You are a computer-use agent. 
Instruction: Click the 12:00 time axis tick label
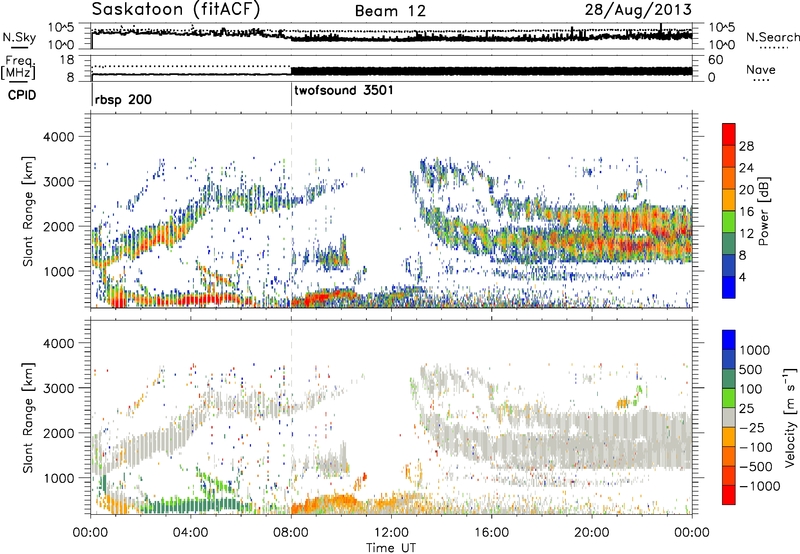tap(391, 533)
